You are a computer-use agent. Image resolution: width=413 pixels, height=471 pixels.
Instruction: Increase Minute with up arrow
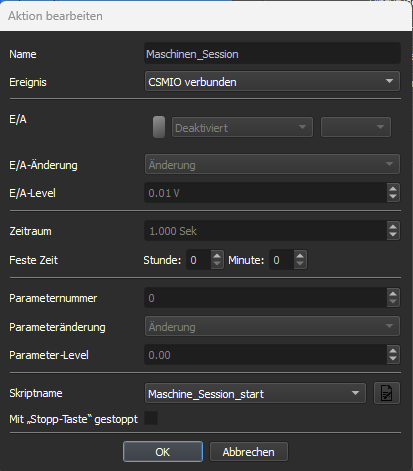pos(300,256)
